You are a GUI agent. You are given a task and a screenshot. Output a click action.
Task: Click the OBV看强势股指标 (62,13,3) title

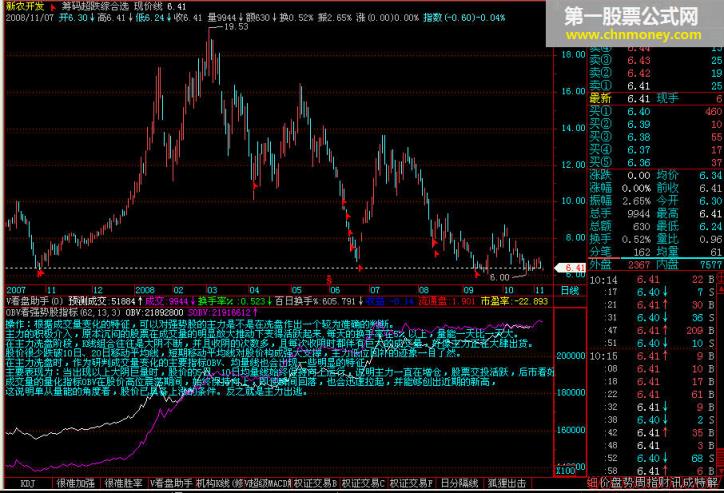pos(64,313)
